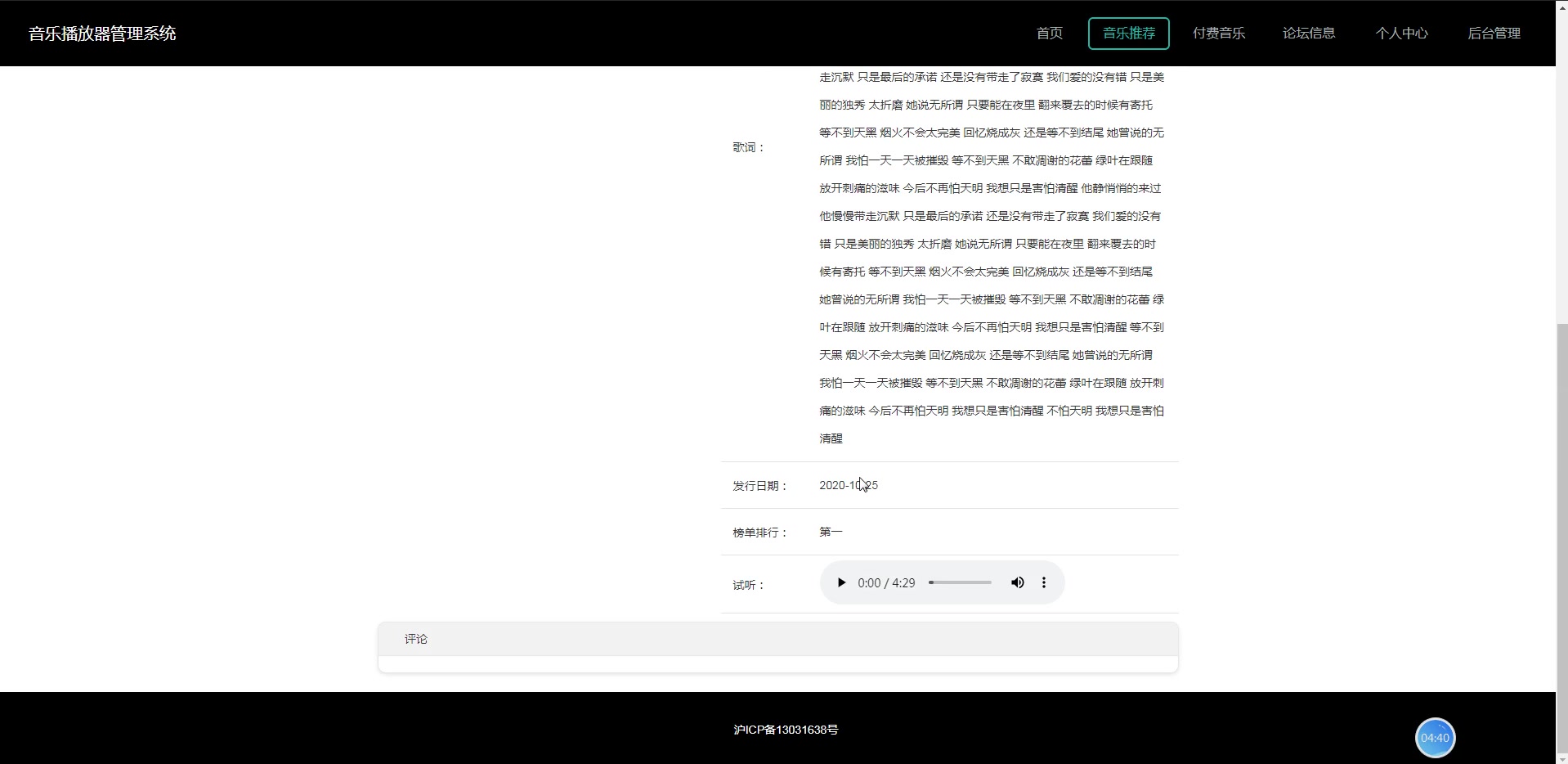Click the 发行日期 label

(x=759, y=486)
